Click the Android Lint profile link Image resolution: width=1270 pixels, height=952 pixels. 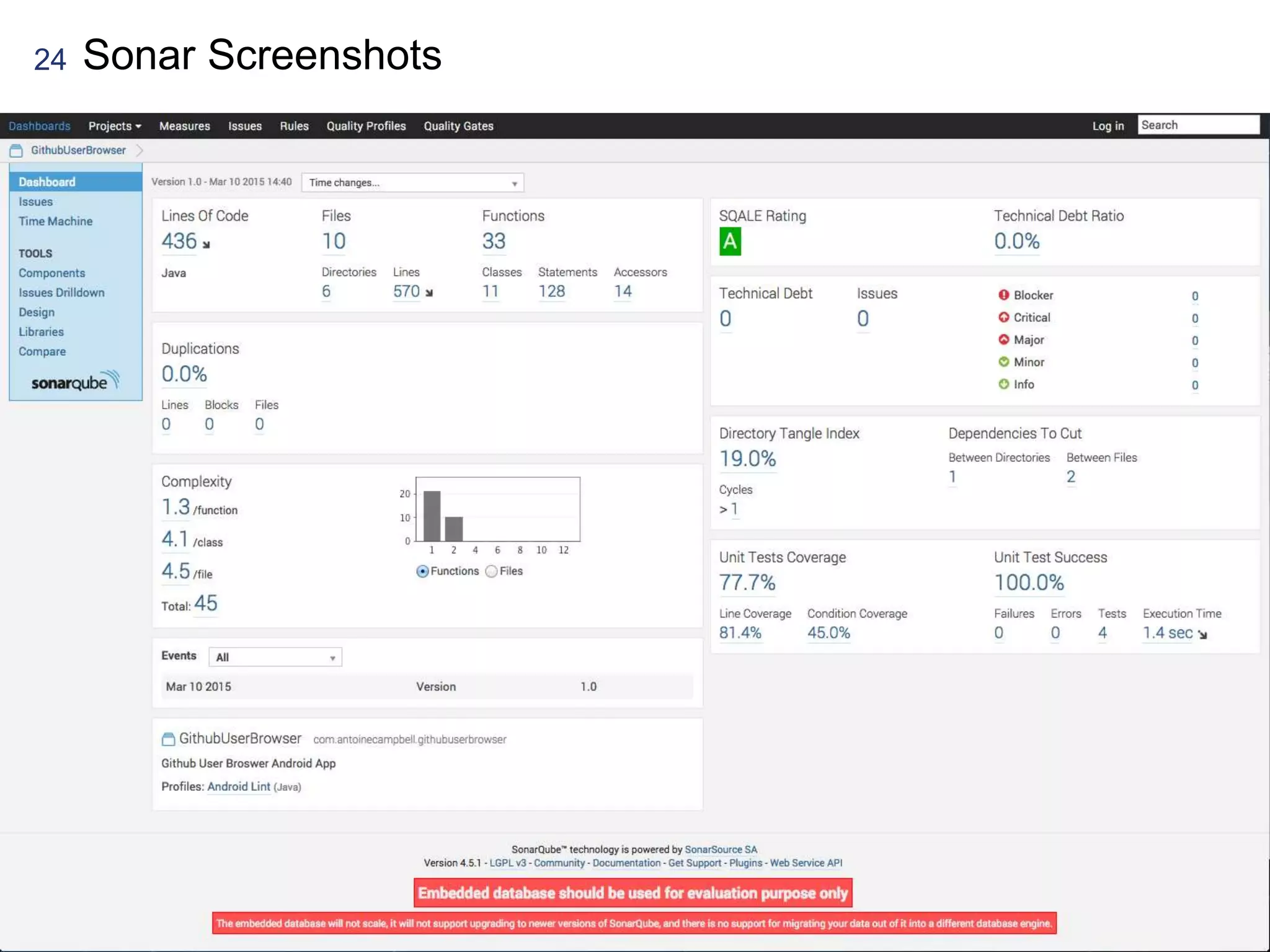point(239,787)
